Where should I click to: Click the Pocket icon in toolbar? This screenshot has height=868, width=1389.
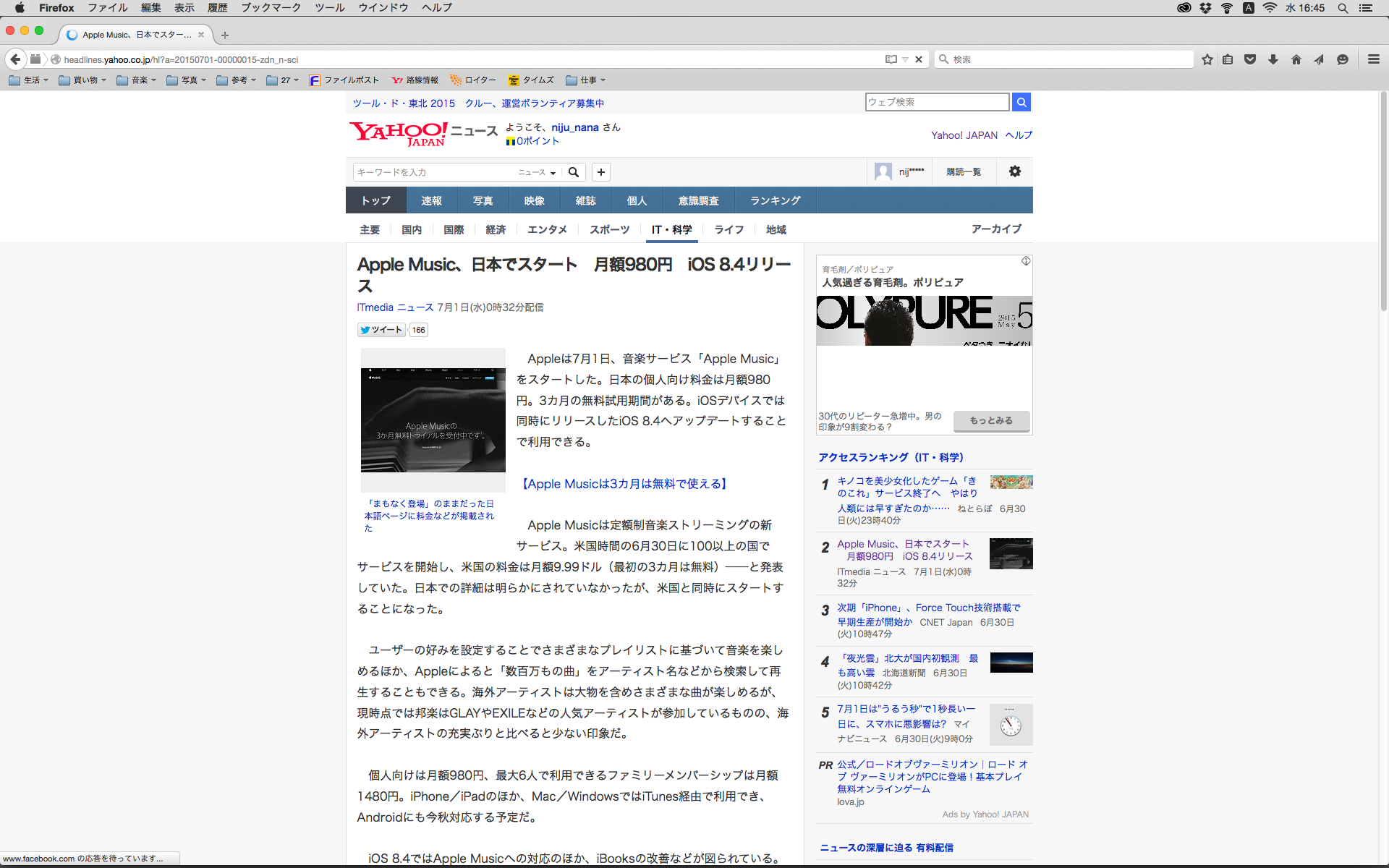coord(1250,59)
